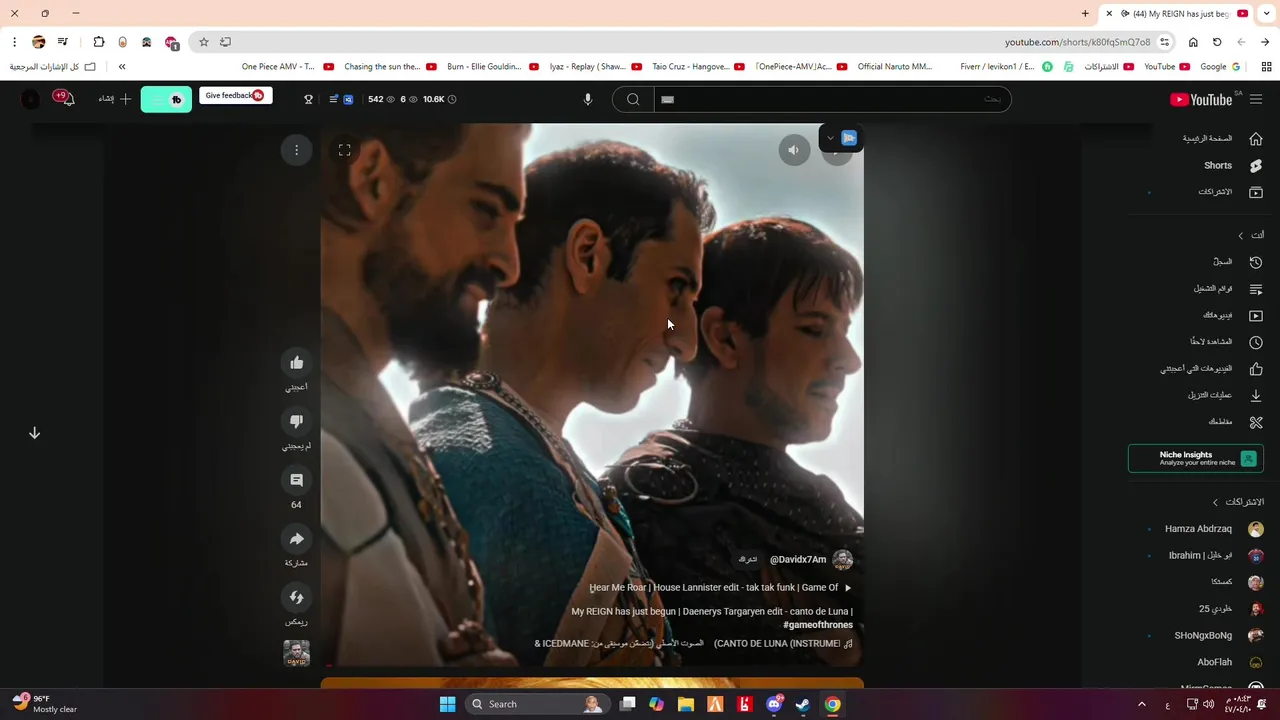The image size is (1280, 720).
Task: Open the account avatar menu
Action: pyautogui.click(x=31, y=99)
